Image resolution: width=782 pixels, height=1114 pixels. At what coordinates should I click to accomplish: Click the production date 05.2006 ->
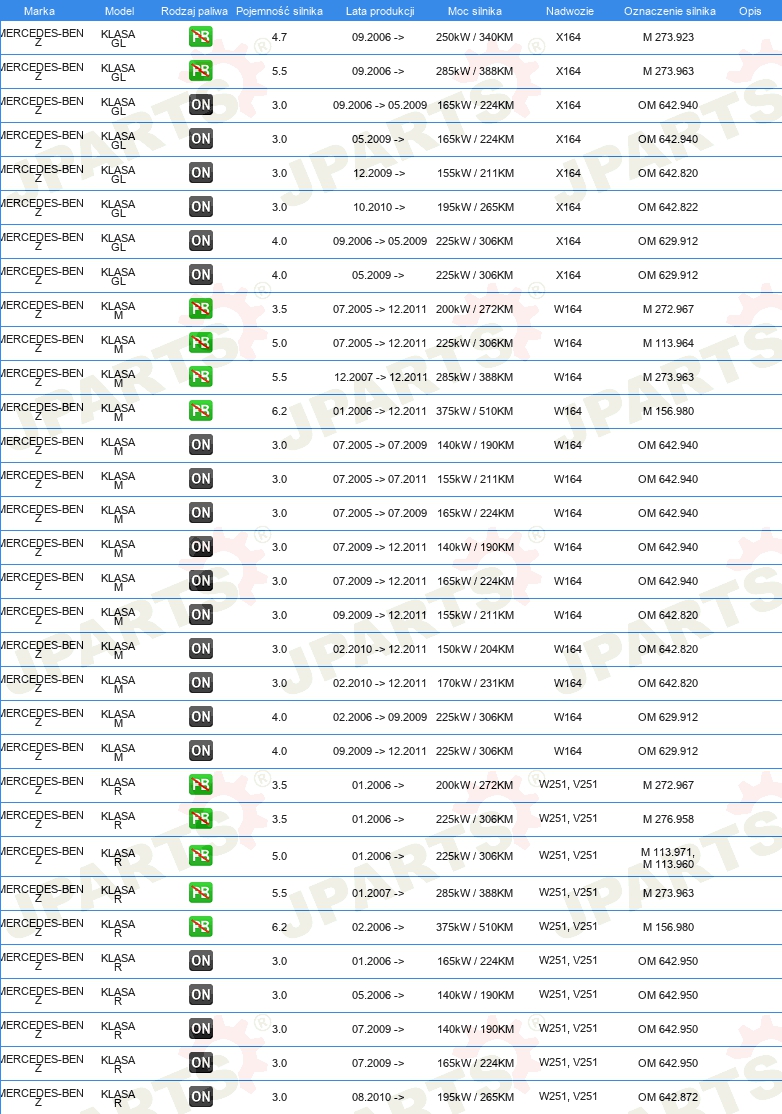point(378,995)
